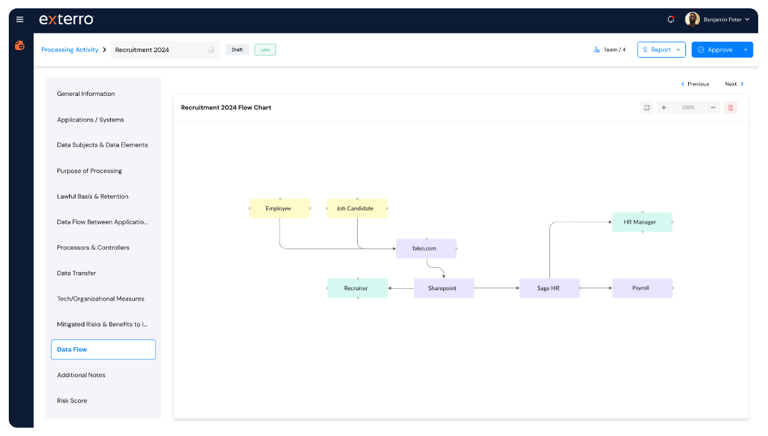Open the hamburger menu icon
This screenshot has width=768, height=436.
[20, 19]
